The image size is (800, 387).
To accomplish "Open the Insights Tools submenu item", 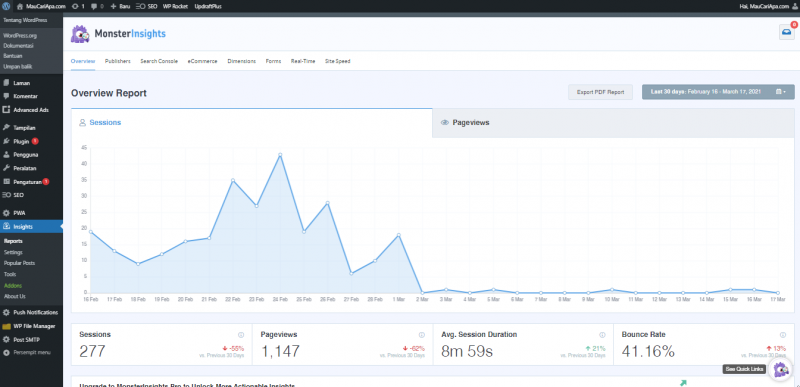I will 10,274.
